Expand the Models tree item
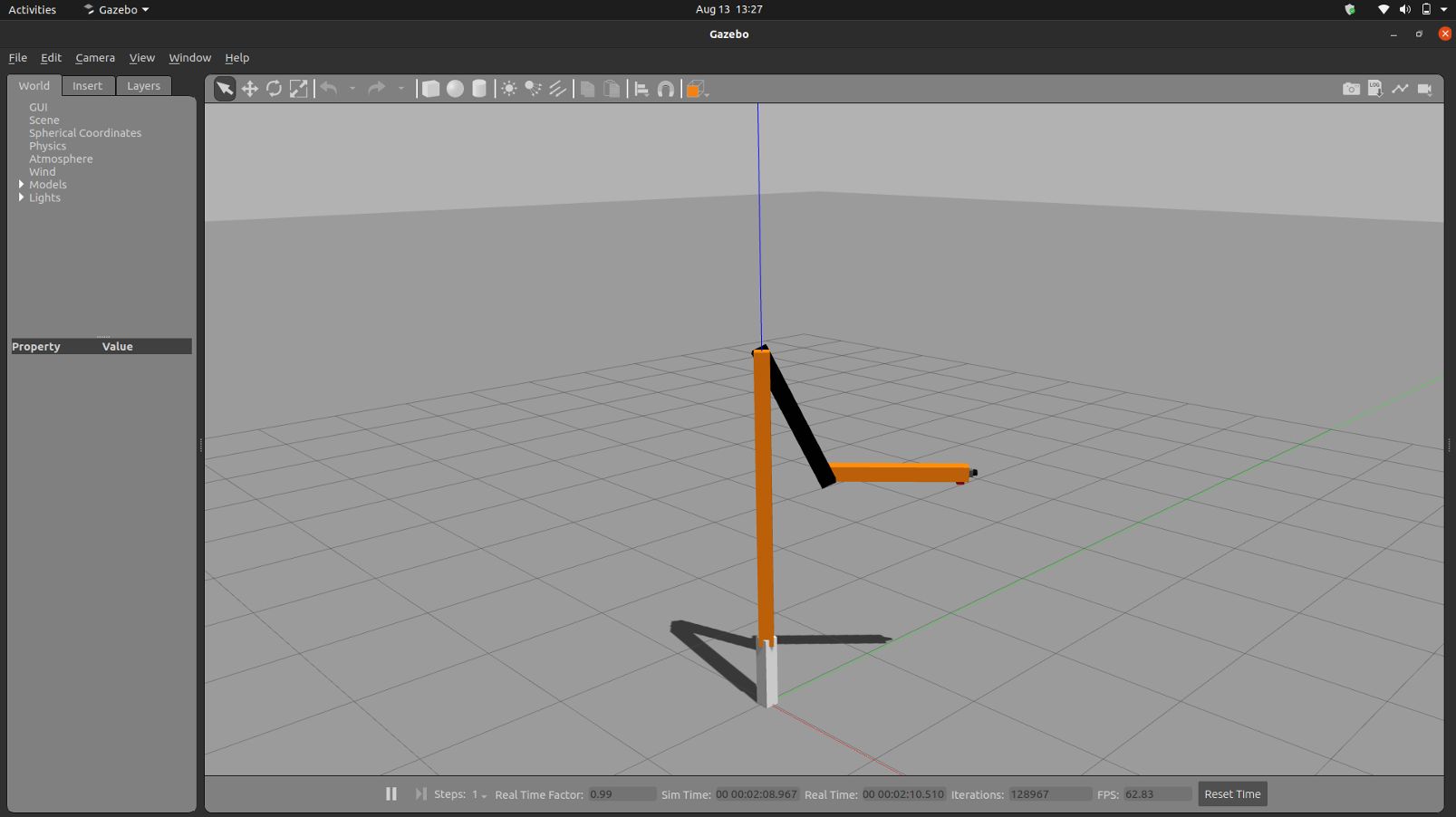 [22, 185]
